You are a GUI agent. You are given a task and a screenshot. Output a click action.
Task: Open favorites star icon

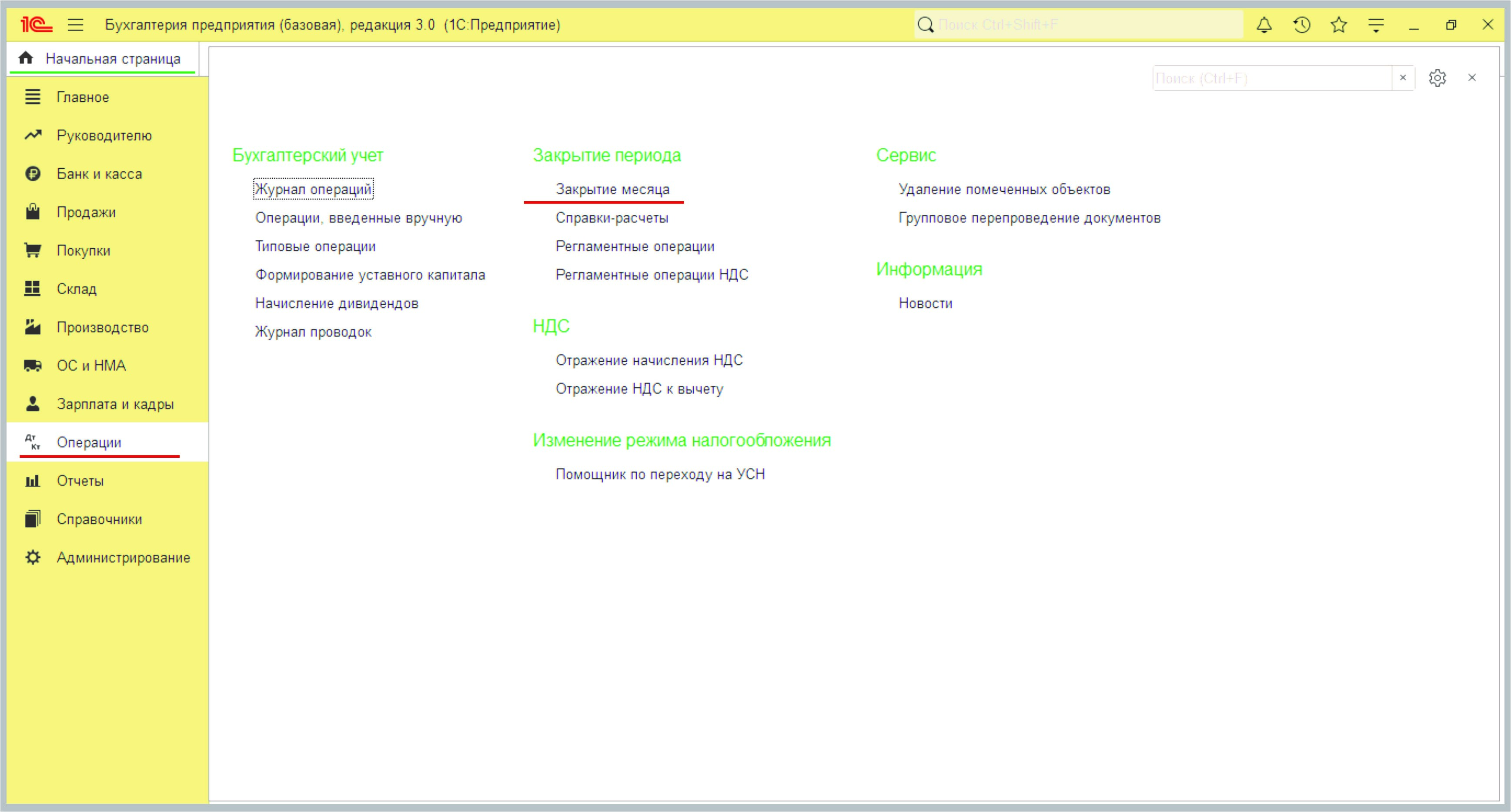coord(1339,25)
